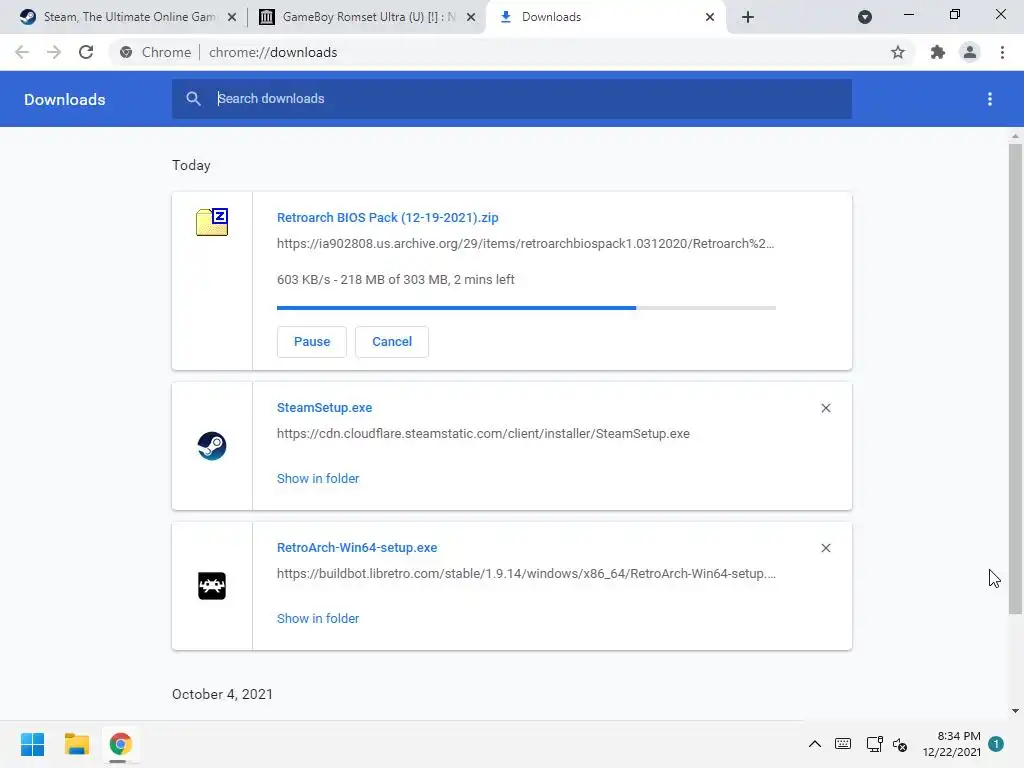The width and height of the screenshot is (1024, 768).
Task: Open the Chrome profile avatar
Action: [970, 52]
